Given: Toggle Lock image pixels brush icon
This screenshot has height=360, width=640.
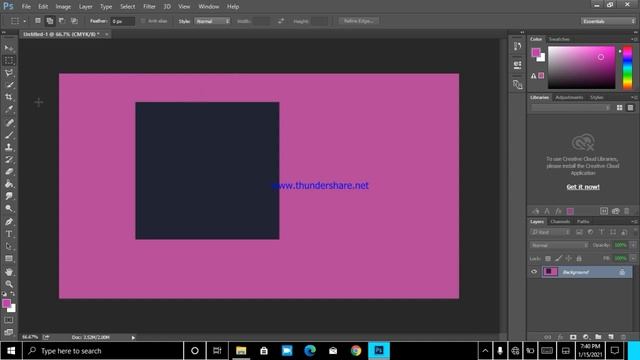Looking at the screenshot, I should pos(558,258).
